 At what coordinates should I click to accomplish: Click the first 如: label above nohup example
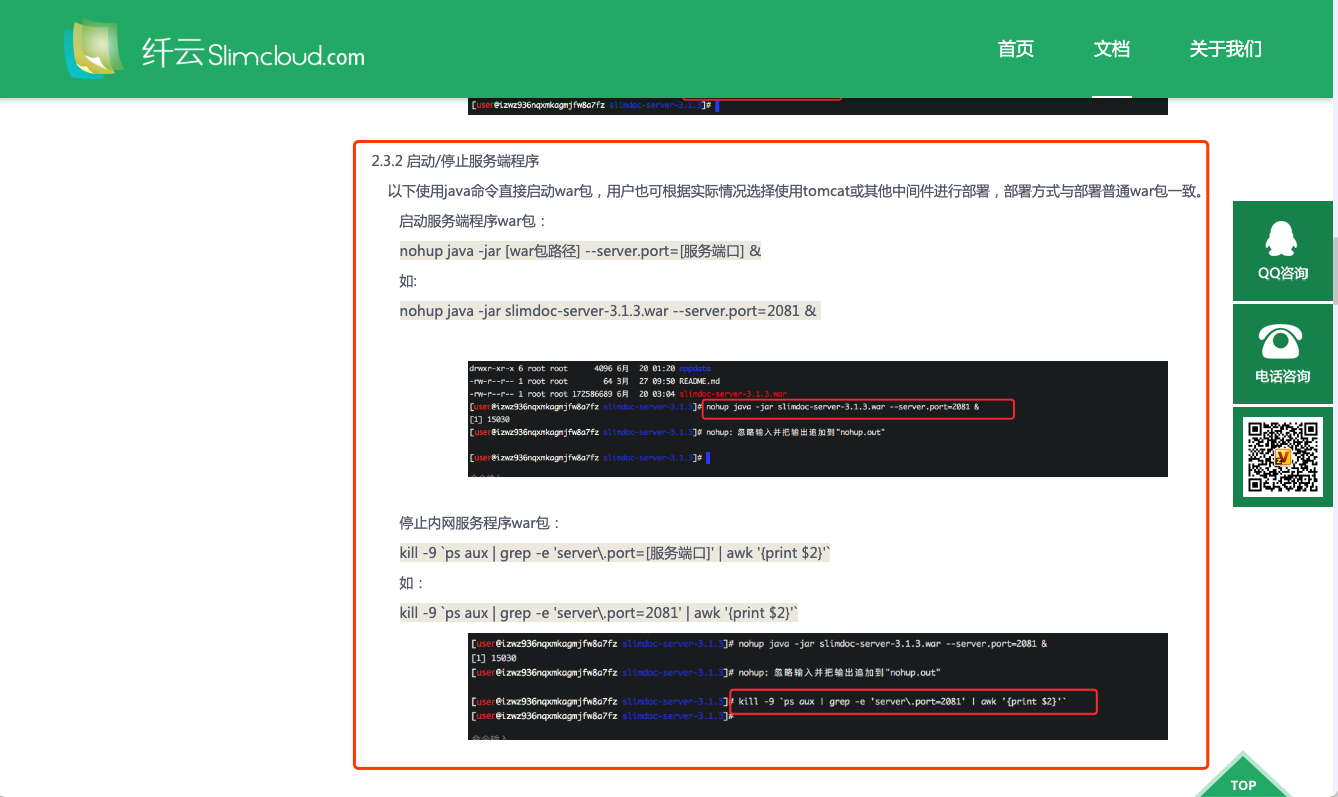[408, 281]
